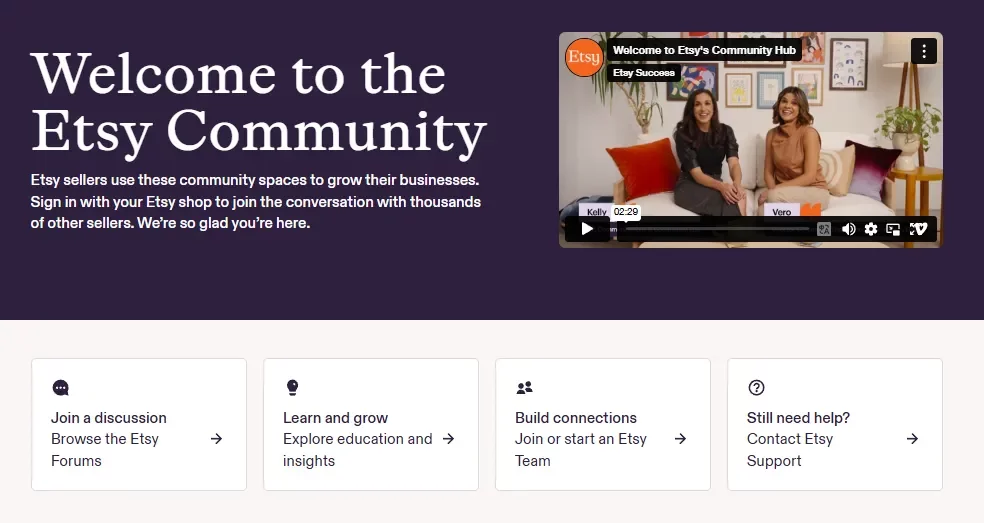Click the Still need help question mark icon
984x523 pixels.
pos(756,387)
